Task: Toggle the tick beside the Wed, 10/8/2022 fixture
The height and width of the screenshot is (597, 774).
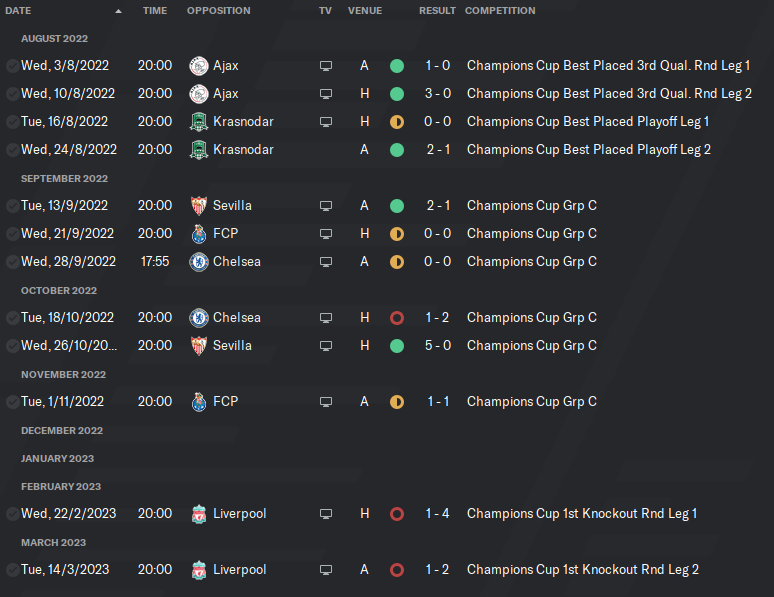Action: [12, 94]
